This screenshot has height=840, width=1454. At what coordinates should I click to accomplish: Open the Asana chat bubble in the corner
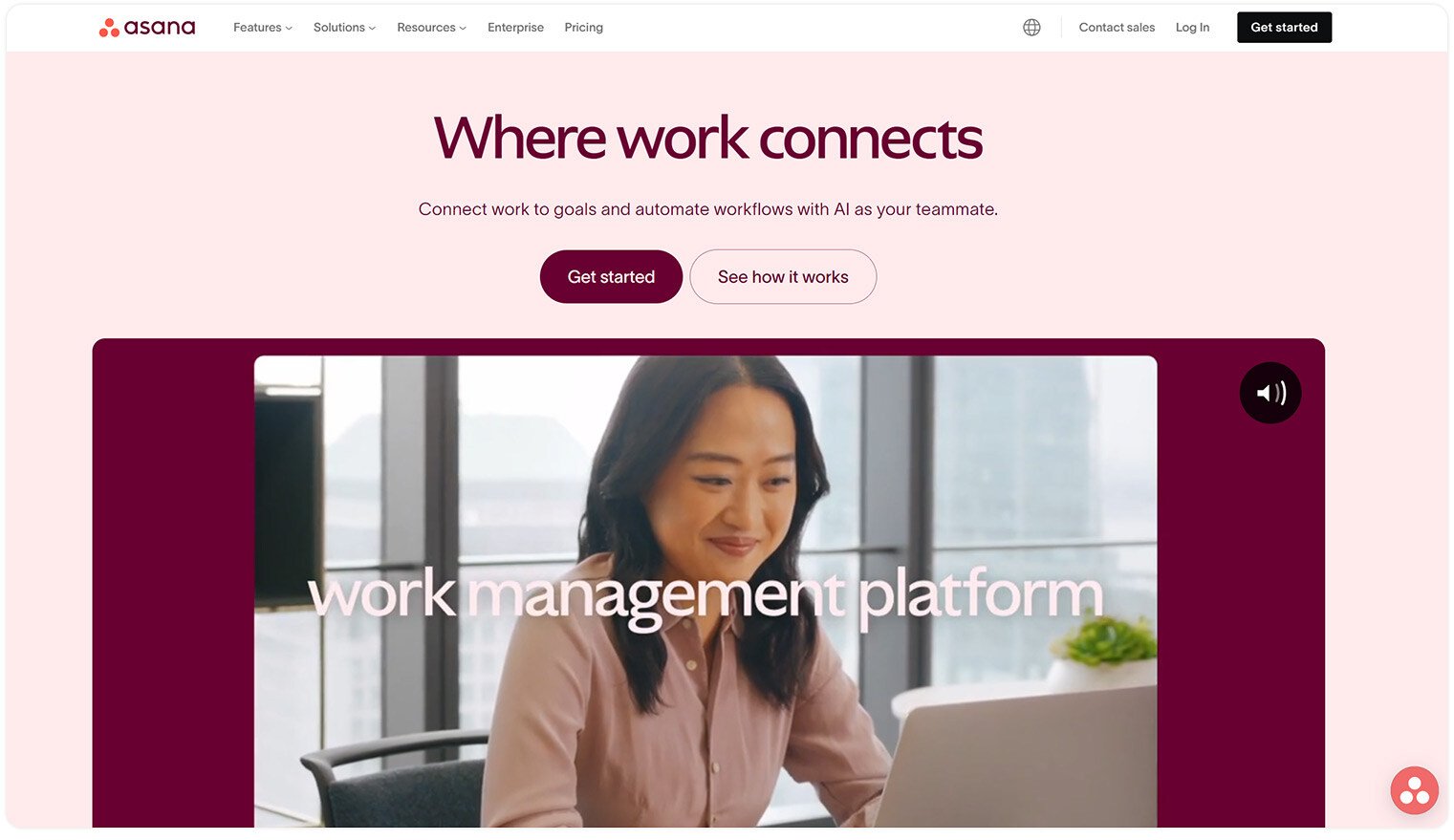1414,790
